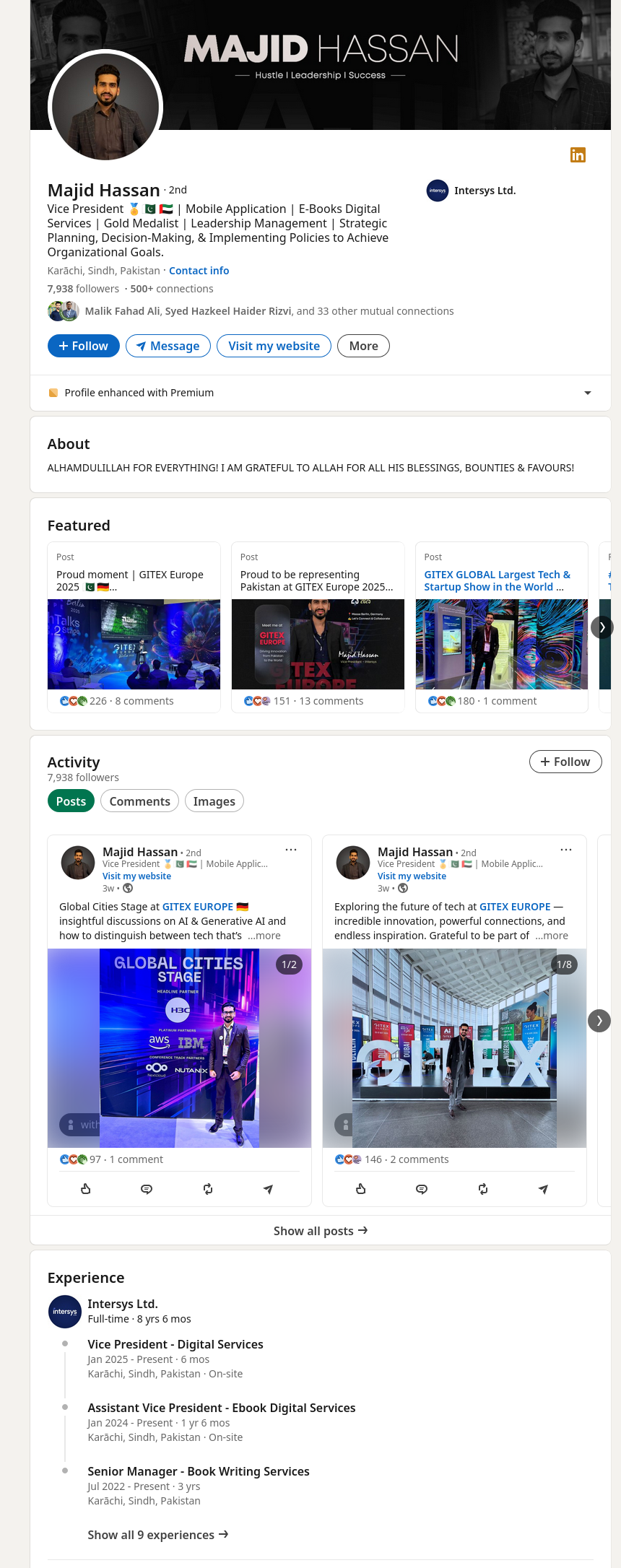Click the LinkedIn logo icon
This screenshot has width=621, height=1568.
[x=578, y=155]
